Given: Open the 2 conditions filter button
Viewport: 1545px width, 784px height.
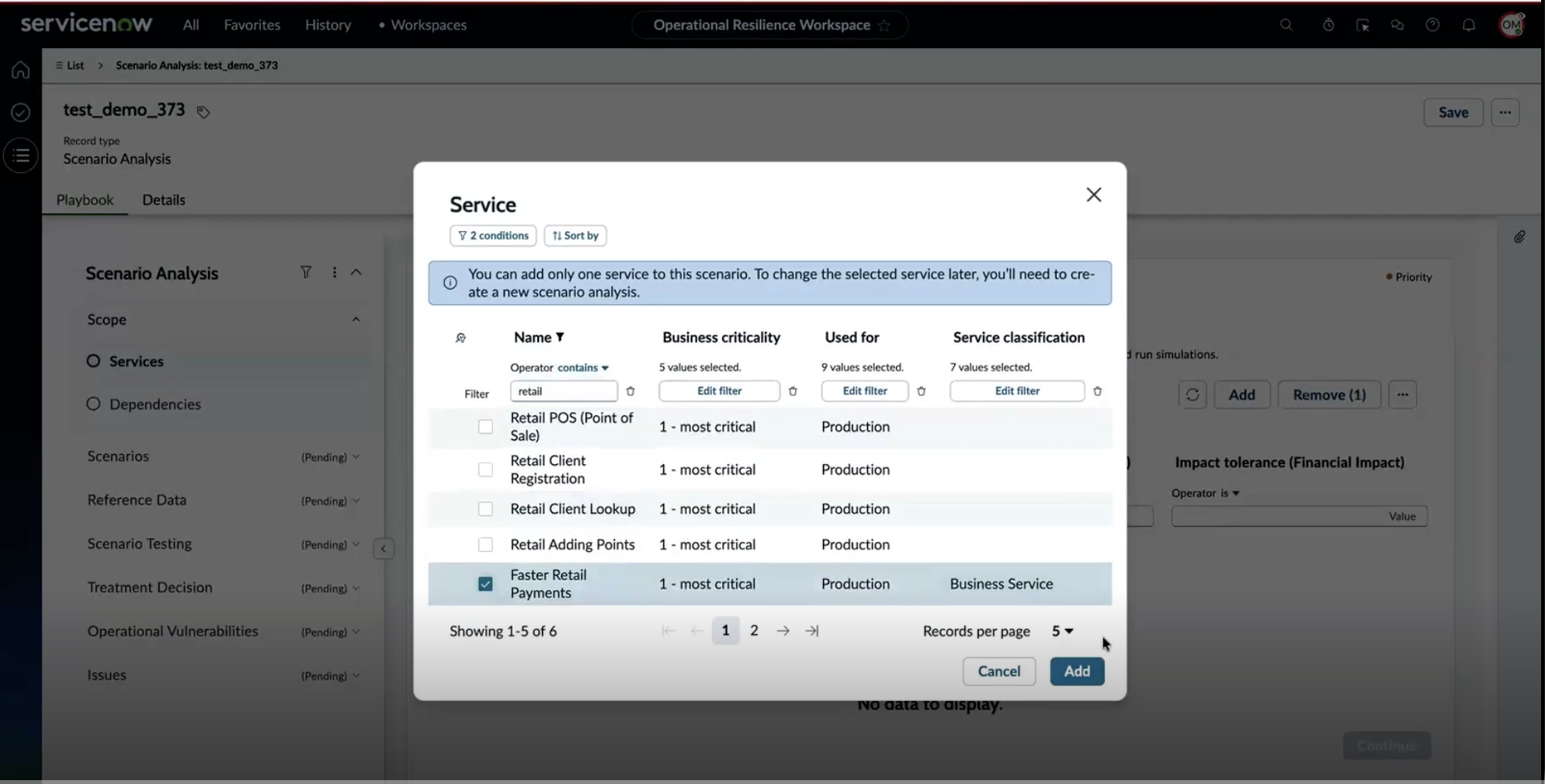Looking at the screenshot, I should pyautogui.click(x=493, y=235).
